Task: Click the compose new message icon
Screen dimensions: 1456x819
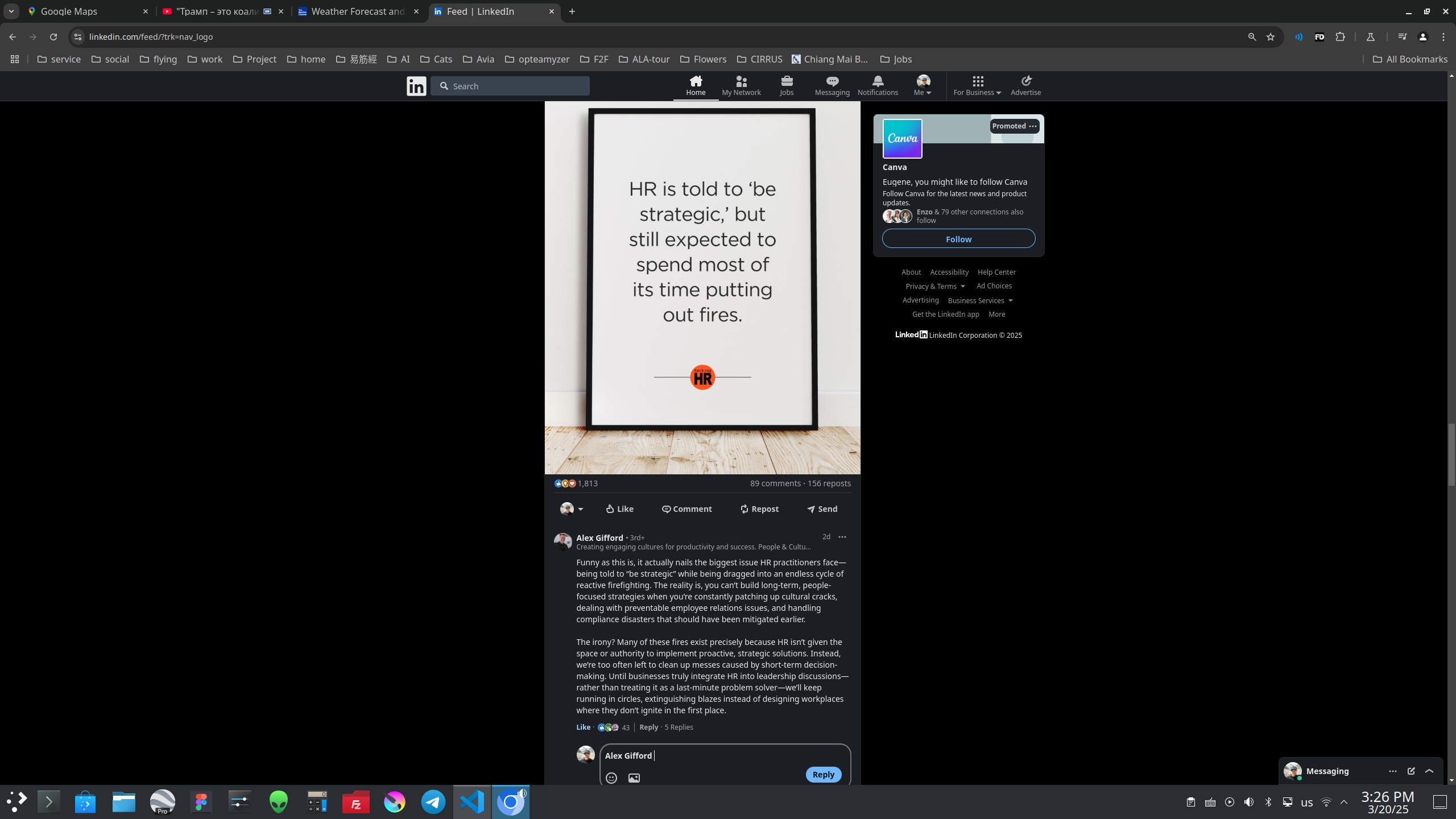Action: [1411, 771]
